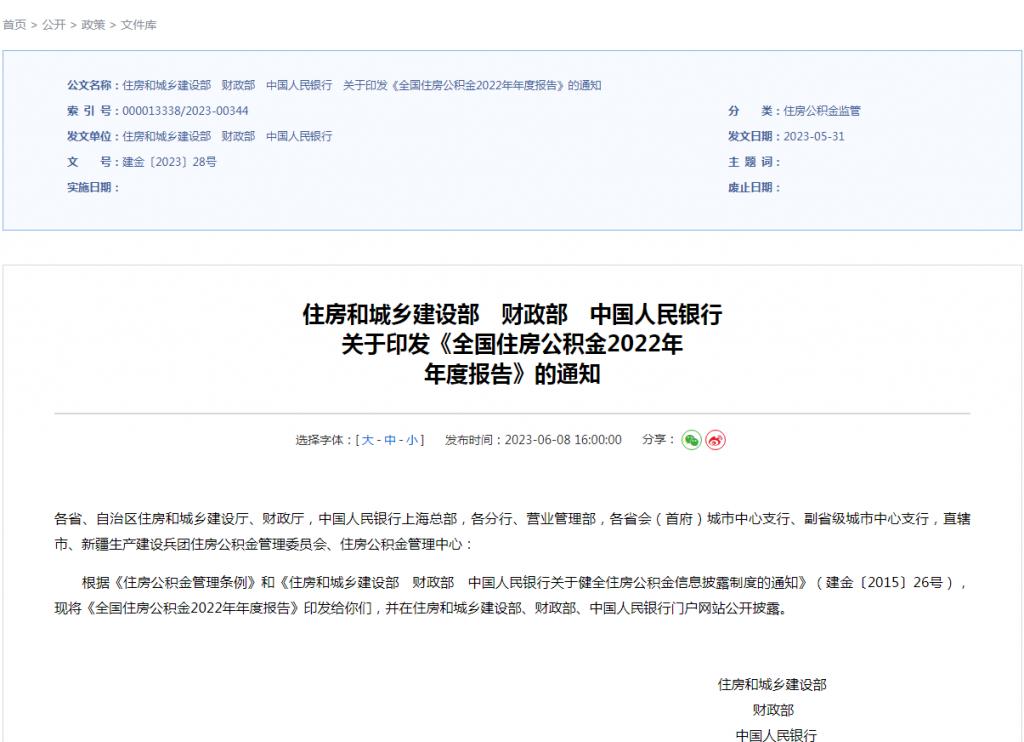Set font size to small (小)
This screenshot has height=742, width=1024.
412,440
